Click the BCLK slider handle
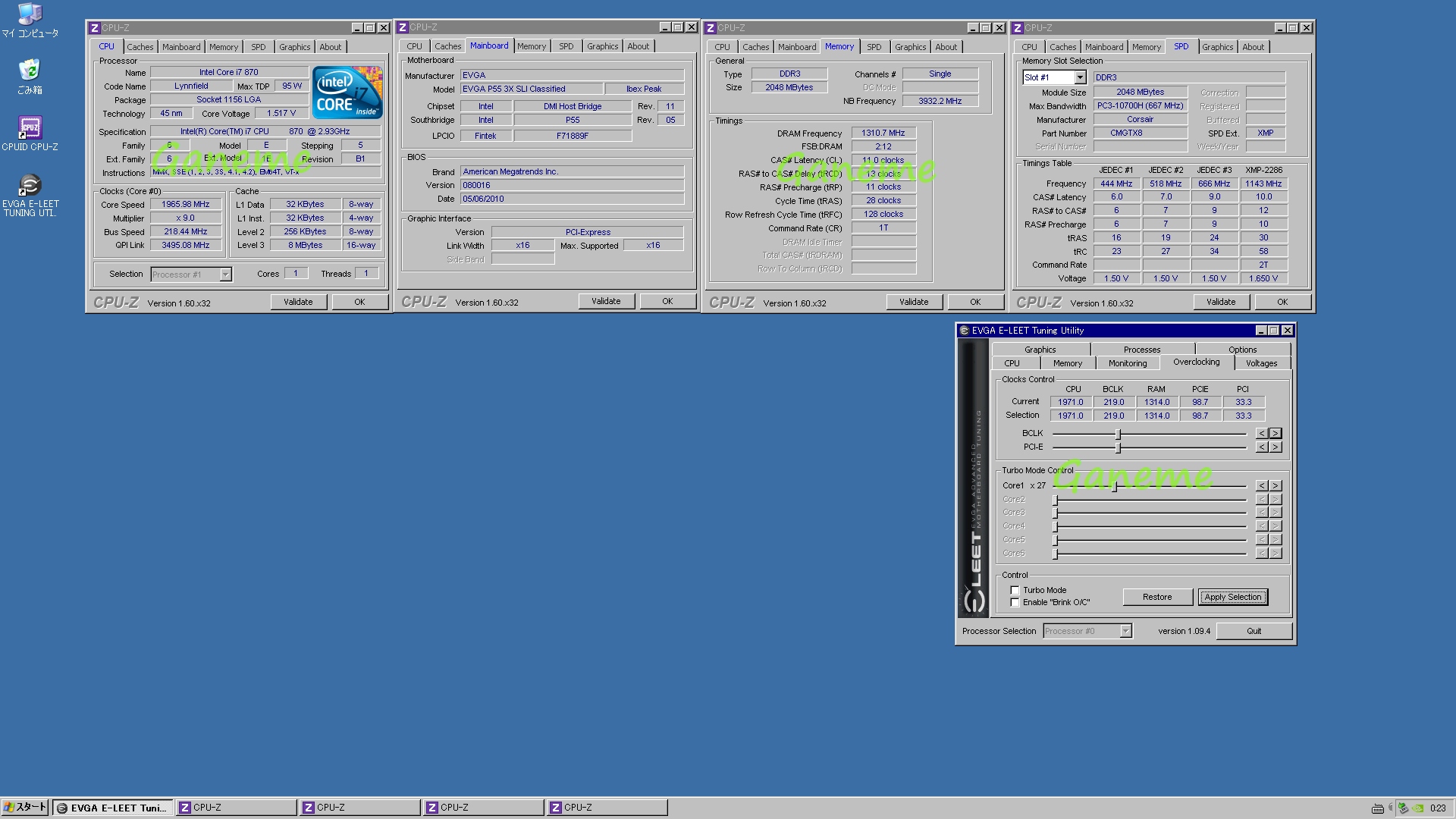The image size is (1456, 819). [1118, 434]
